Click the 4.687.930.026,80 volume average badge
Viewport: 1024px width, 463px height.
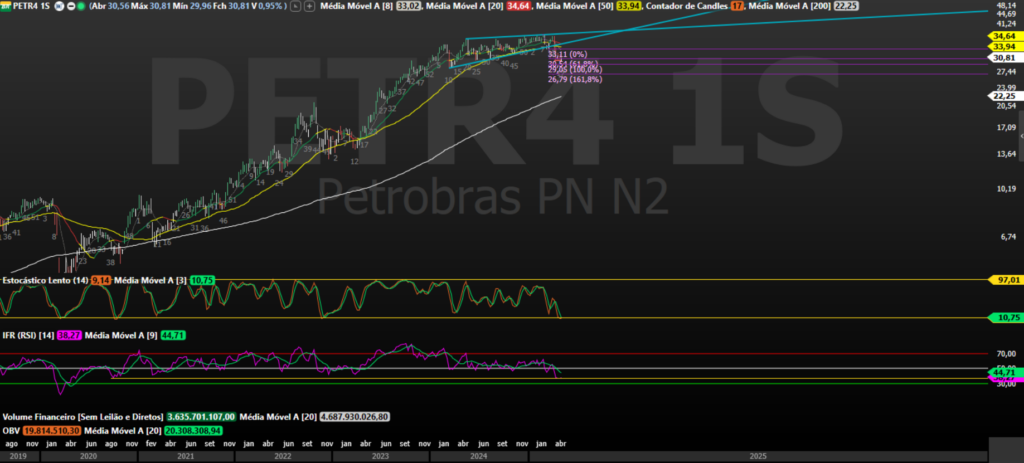[355, 416]
